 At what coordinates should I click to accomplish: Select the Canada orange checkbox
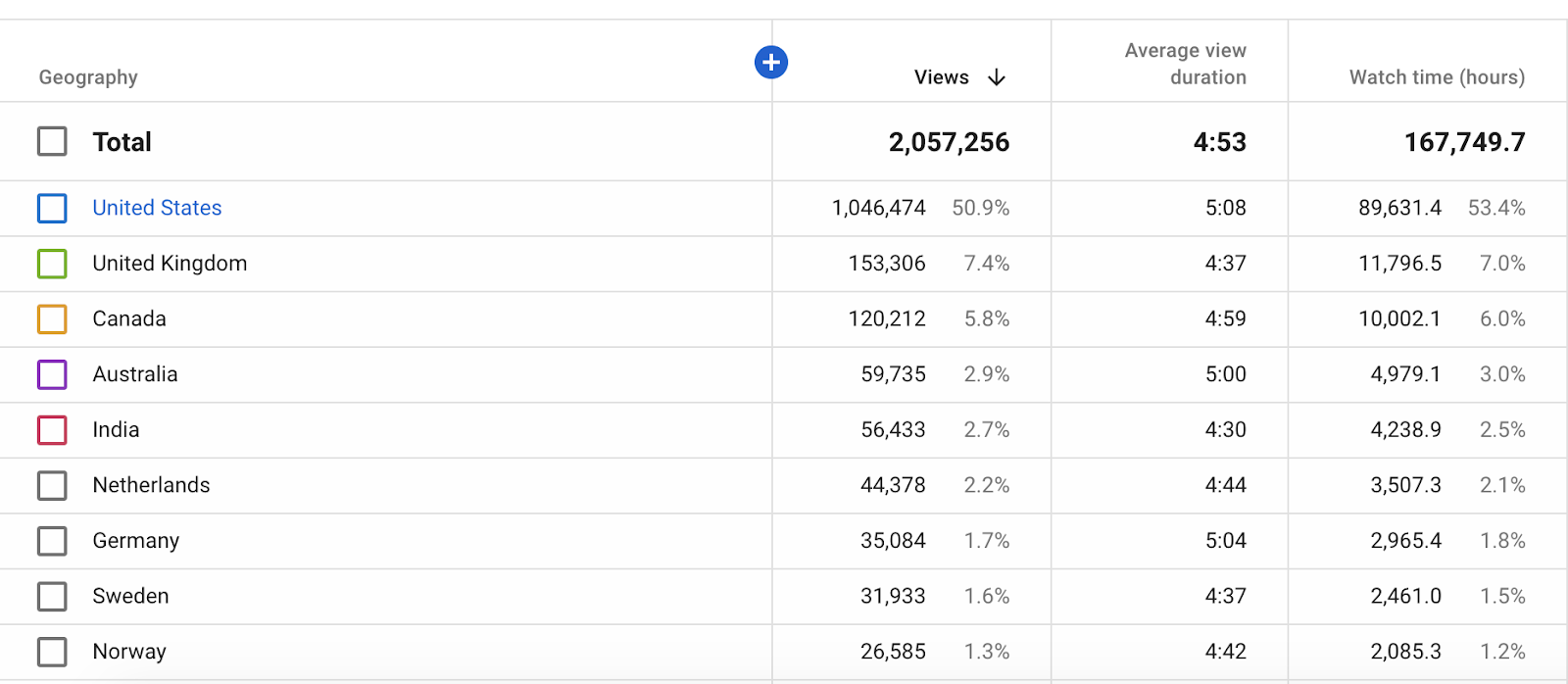52,319
